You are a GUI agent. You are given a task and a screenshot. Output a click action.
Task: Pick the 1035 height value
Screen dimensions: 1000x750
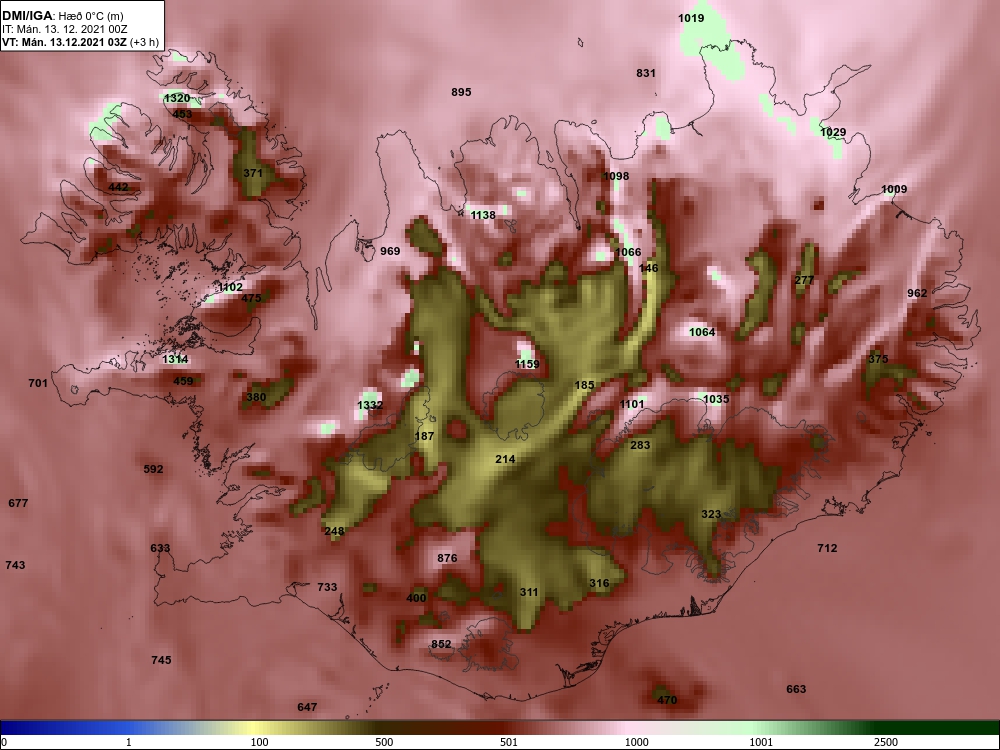pyautogui.click(x=716, y=399)
